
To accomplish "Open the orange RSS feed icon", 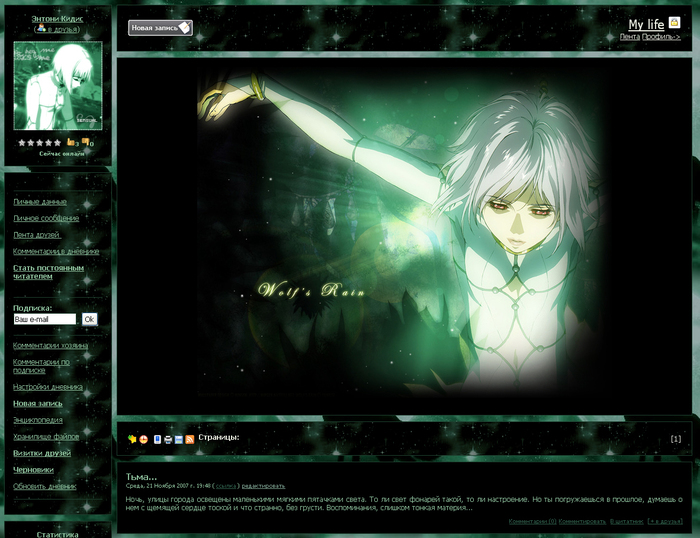I will pos(189,440).
